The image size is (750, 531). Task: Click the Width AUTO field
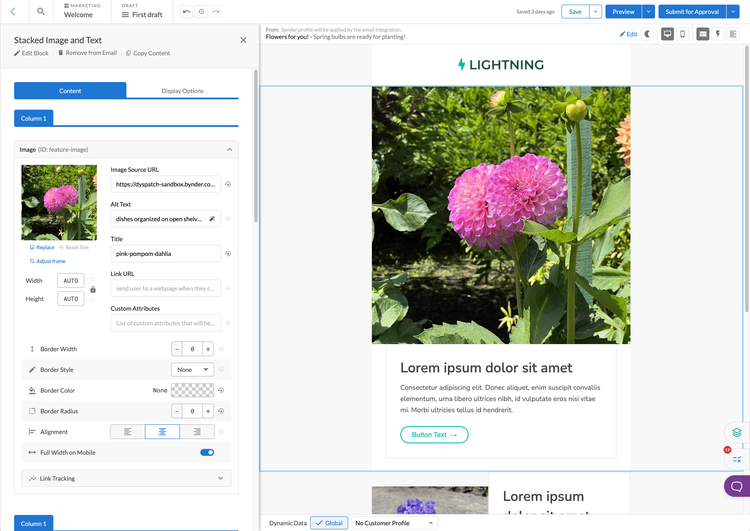pyautogui.click(x=71, y=281)
